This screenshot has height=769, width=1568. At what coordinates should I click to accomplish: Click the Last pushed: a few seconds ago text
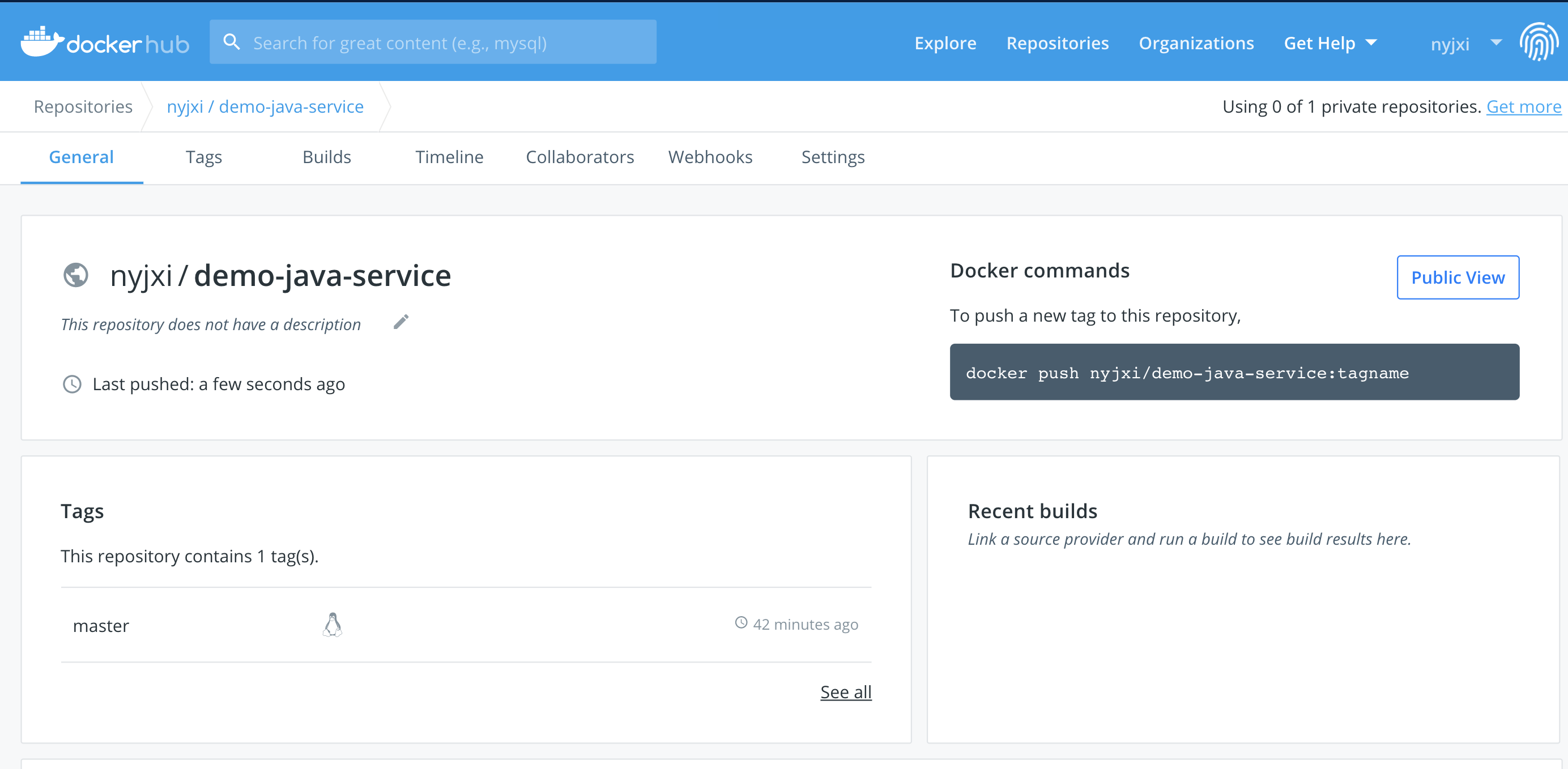219,384
